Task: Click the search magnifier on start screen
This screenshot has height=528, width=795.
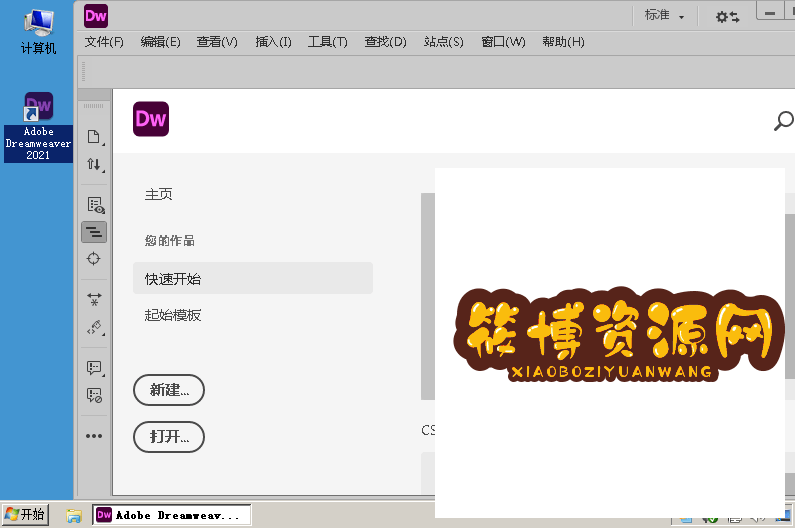Action: [x=783, y=121]
